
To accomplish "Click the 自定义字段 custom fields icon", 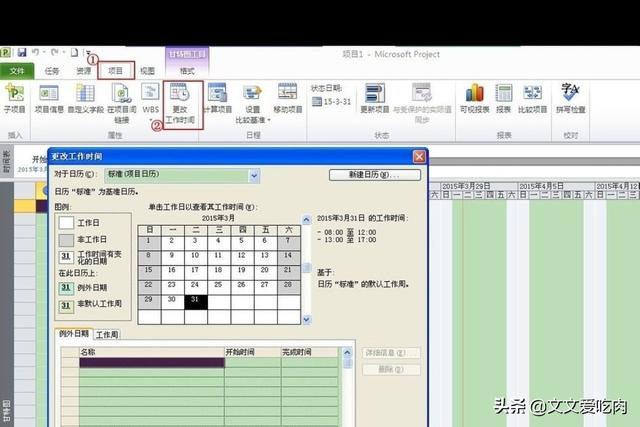I will point(86,98).
